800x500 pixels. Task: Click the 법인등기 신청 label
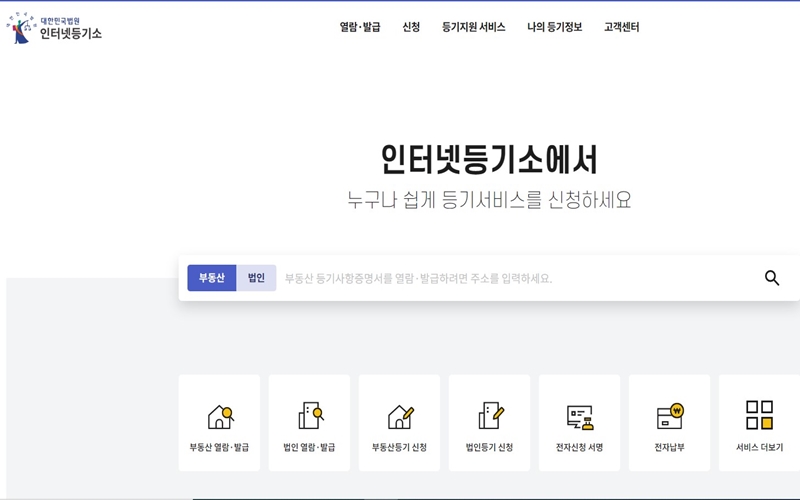point(489,447)
